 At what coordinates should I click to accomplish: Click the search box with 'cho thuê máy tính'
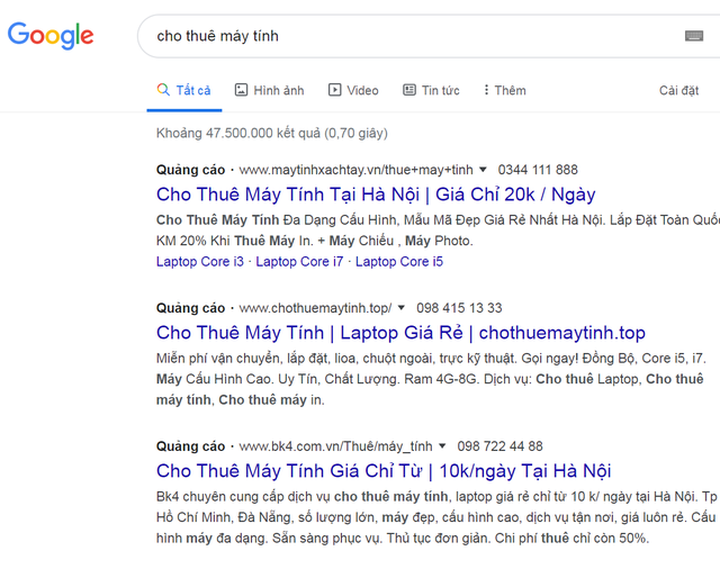click(400, 36)
